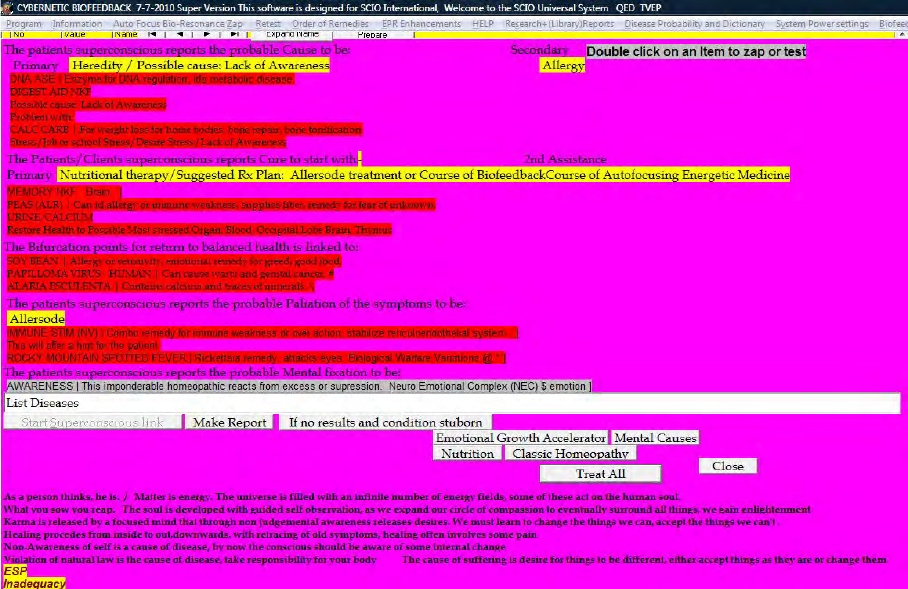This screenshot has height=589, width=908.
Task: Select 'This will offer a hint' row
Action: [82, 346]
